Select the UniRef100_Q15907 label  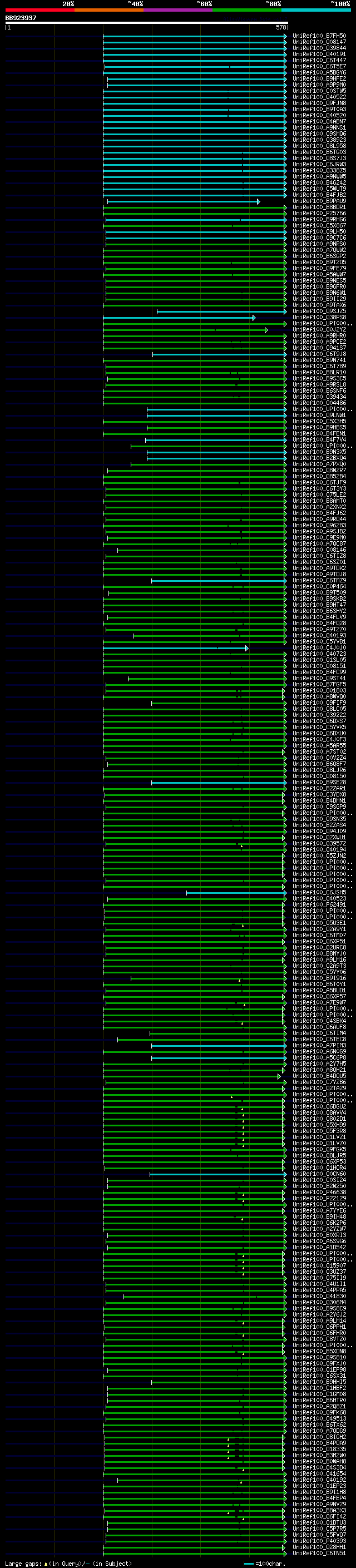319,1265
